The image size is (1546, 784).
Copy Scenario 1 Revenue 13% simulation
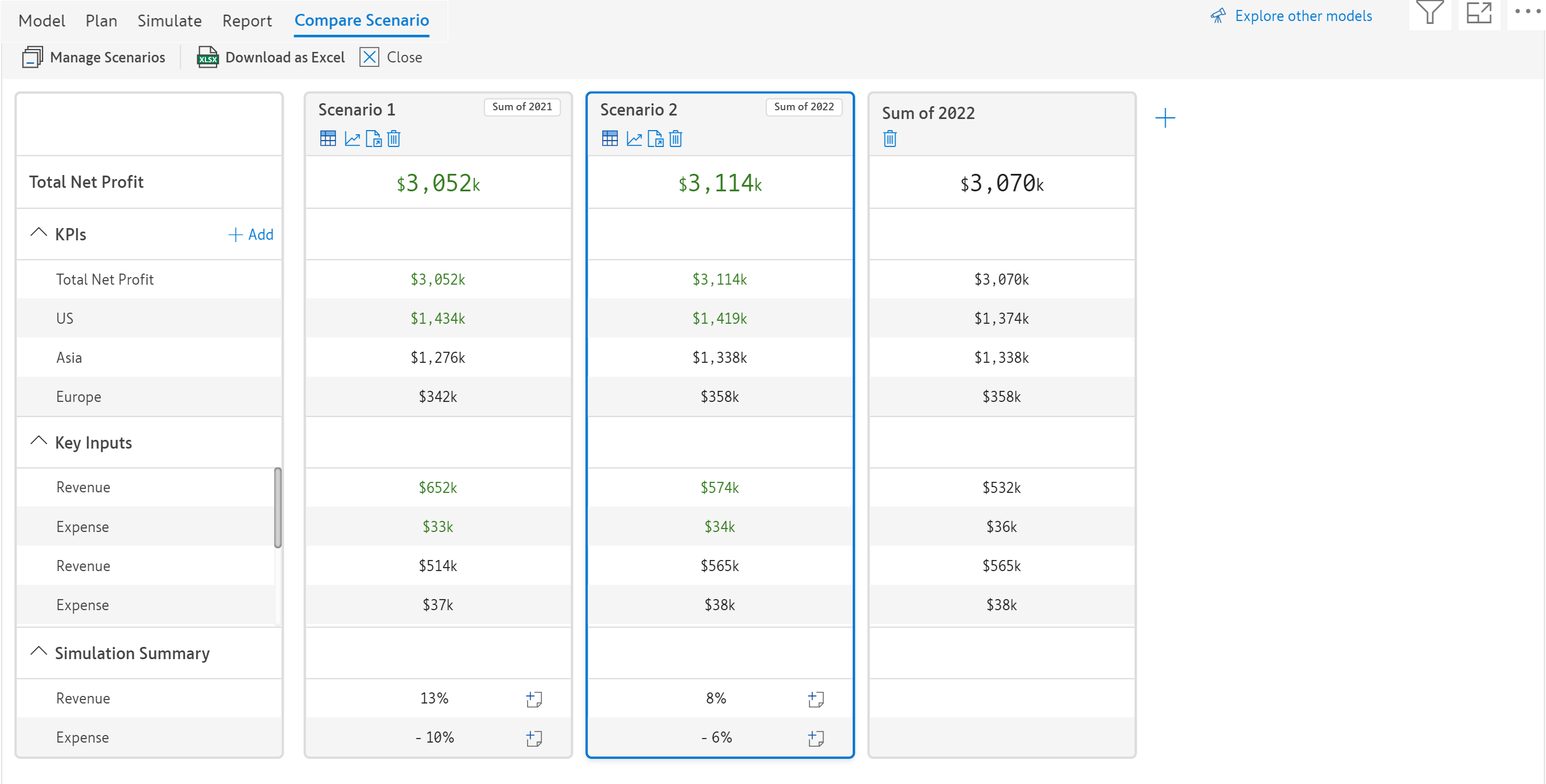coord(534,699)
